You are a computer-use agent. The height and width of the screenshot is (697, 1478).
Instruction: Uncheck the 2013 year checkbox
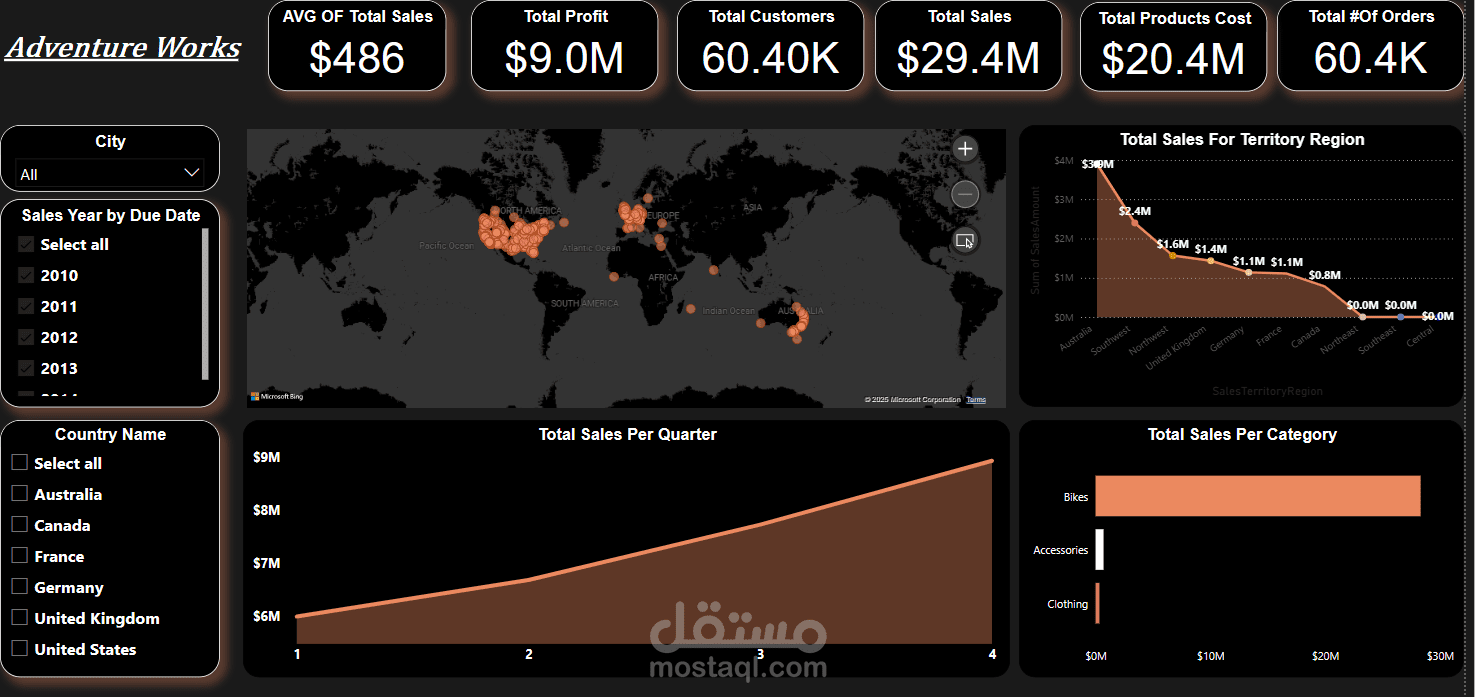26,369
